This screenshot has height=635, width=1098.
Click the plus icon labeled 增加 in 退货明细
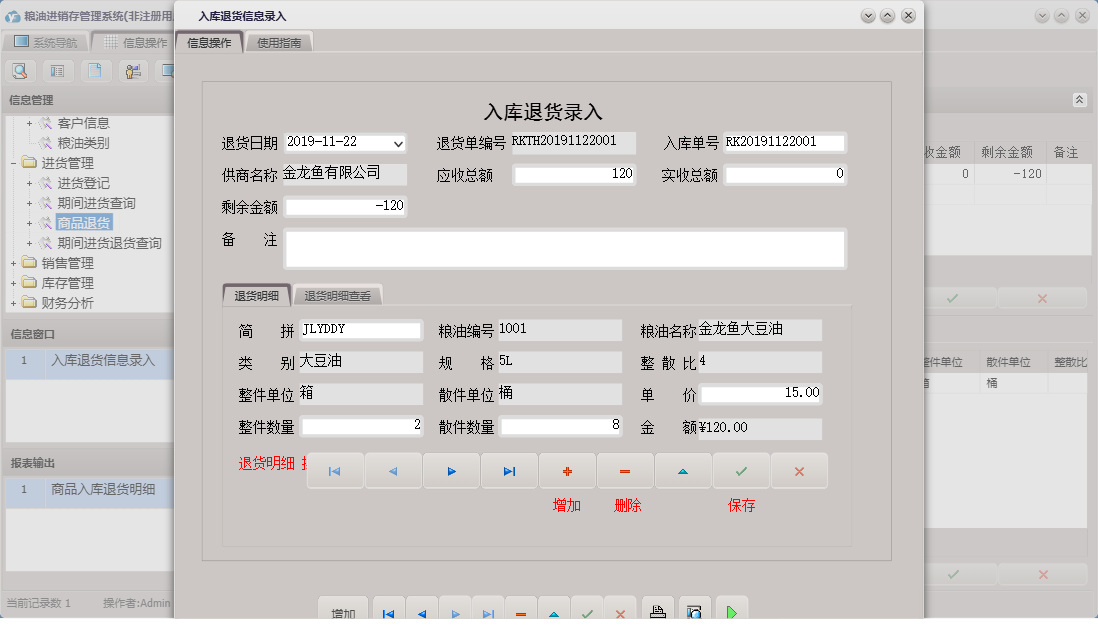click(x=567, y=470)
